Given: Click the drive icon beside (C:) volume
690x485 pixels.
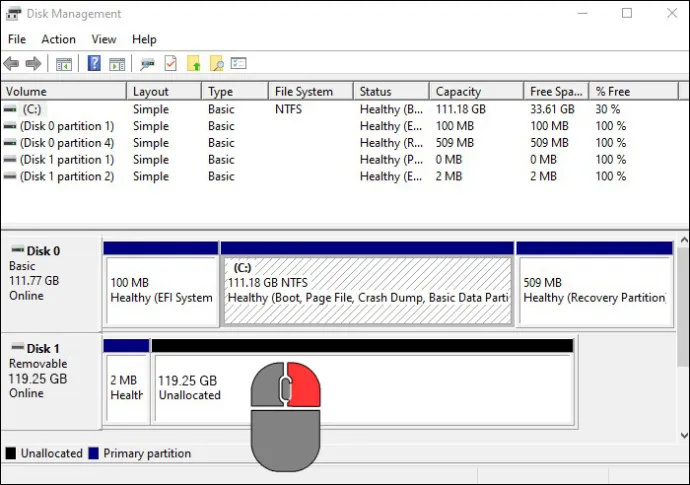Looking at the screenshot, I should (x=10, y=109).
